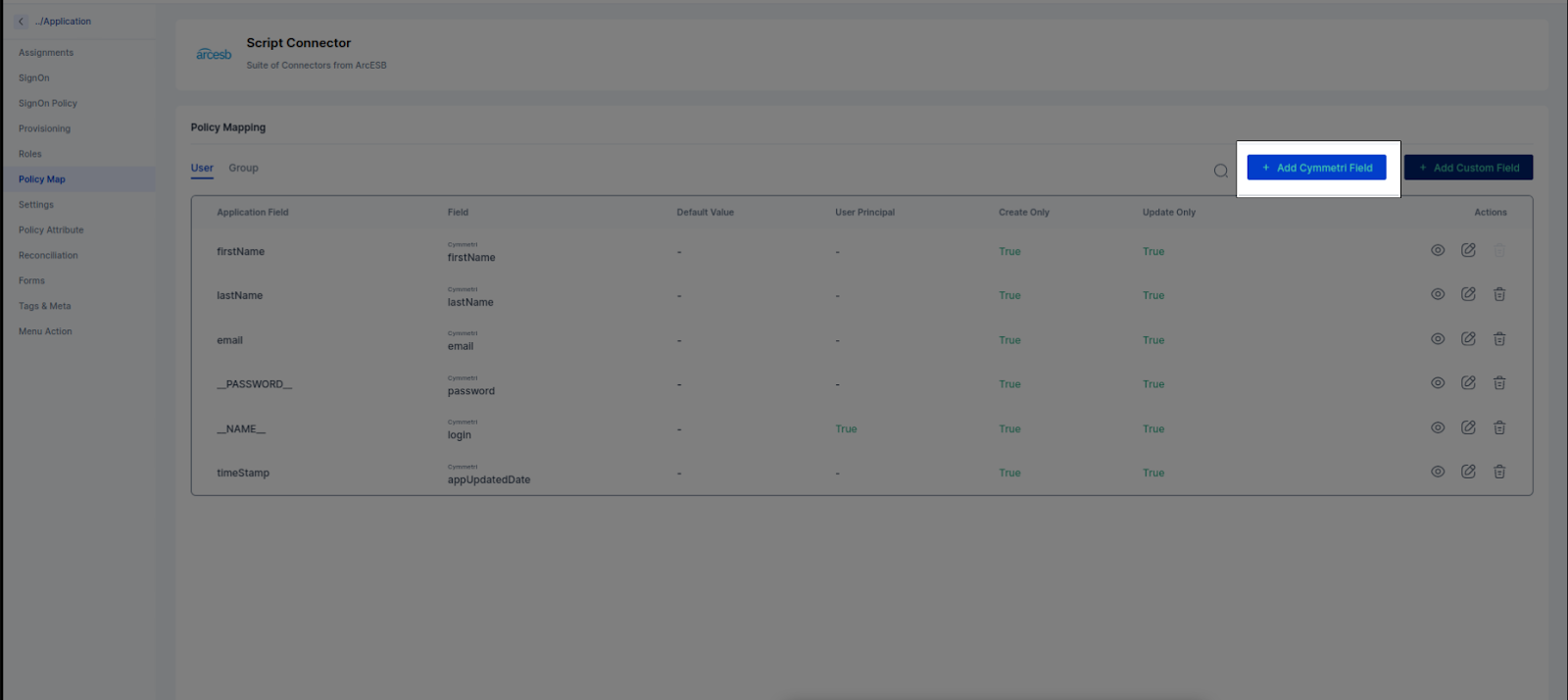Delete the __NAME__ mapping row
The height and width of the screenshot is (700, 1568).
1498,427
